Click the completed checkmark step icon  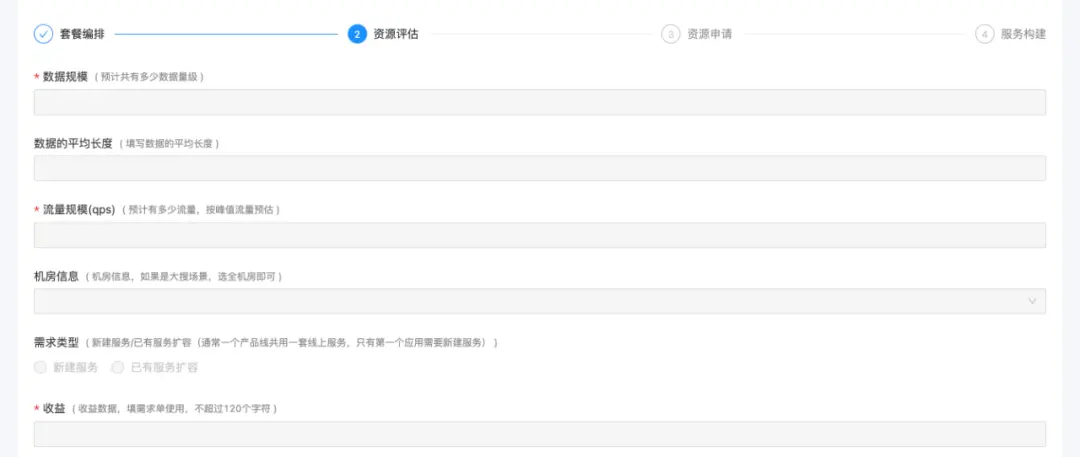click(x=43, y=34)
